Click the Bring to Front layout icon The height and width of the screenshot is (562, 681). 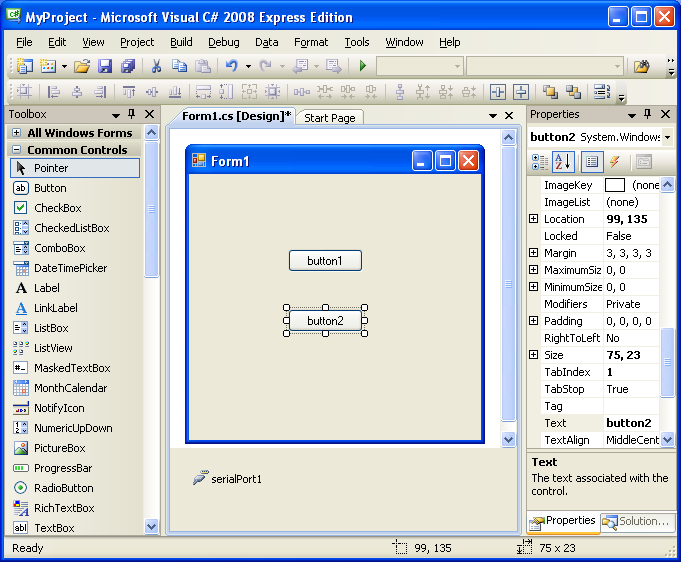pos(550,92)
